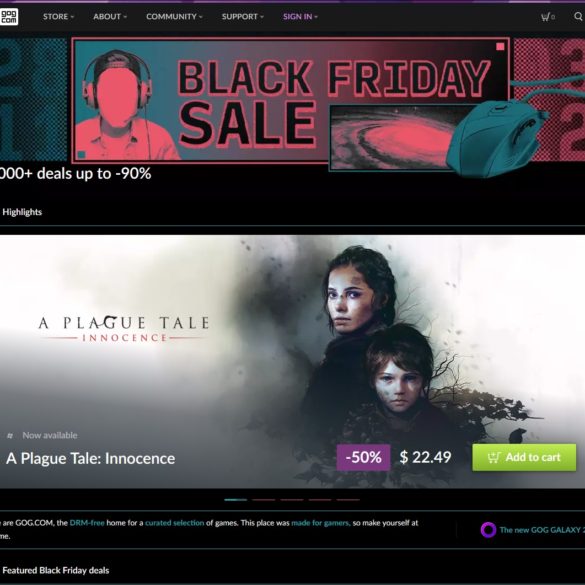585x585 pixels.
Task: Open the Sign In menu
Action: coord(300,16)
